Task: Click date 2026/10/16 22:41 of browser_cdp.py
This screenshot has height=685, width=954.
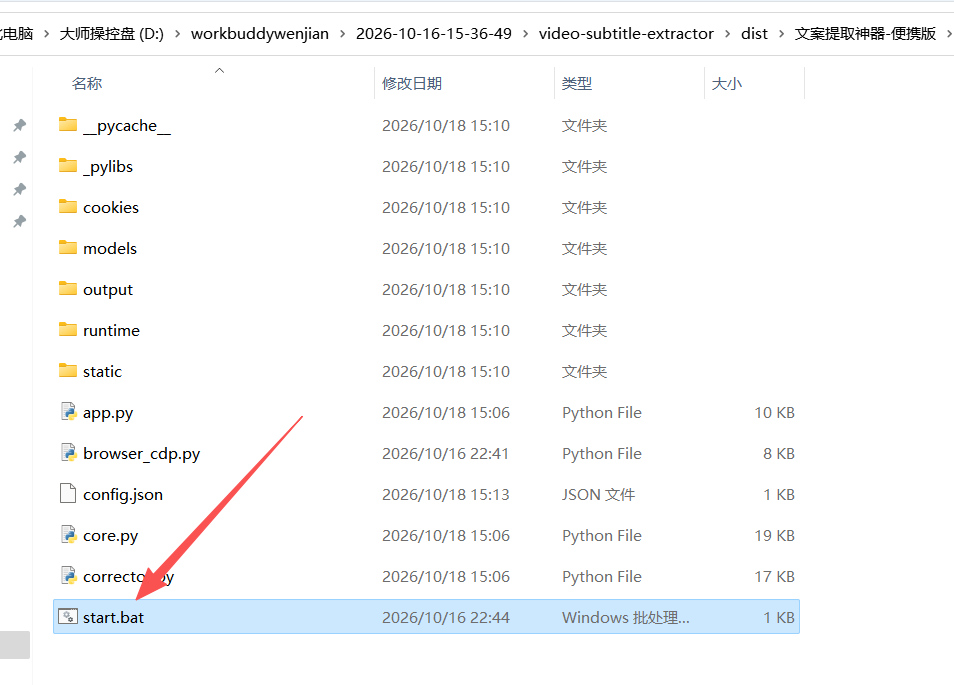Action: [445, 454]
